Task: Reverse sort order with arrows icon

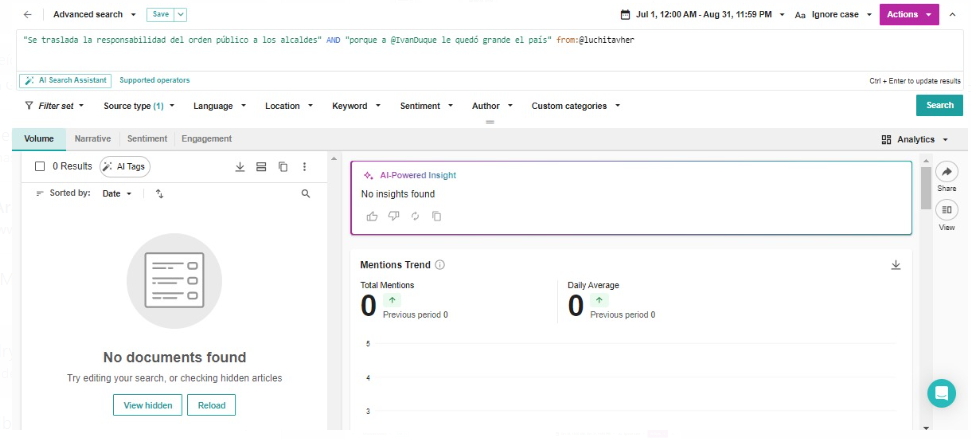Action: pos(159,194)
